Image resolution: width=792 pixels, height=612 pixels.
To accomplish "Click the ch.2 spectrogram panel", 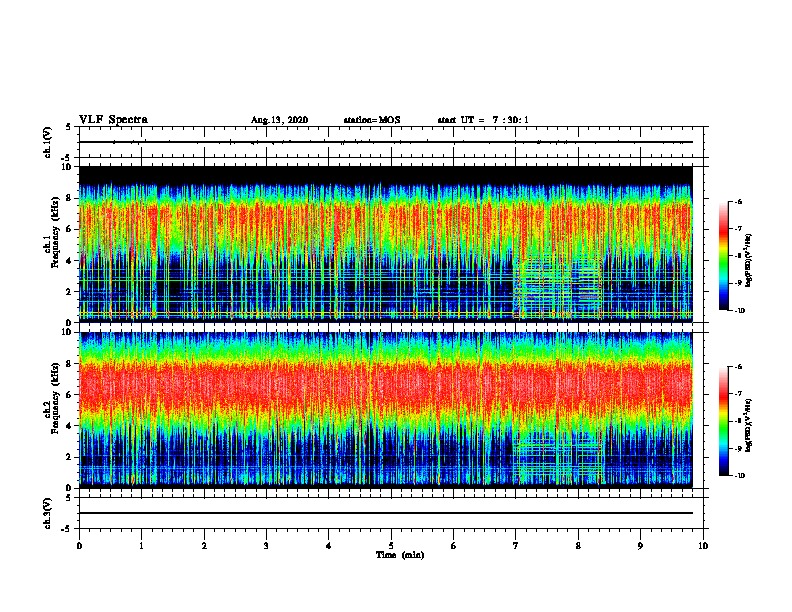I will click(385, 410).
